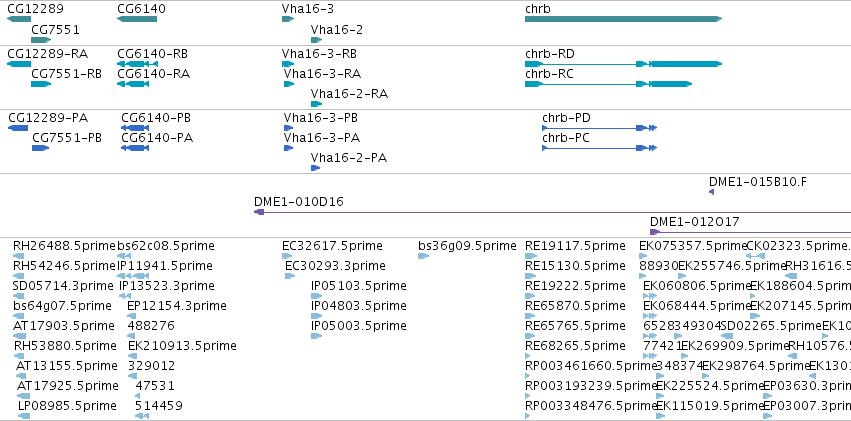
Task: Select the CG6140-PB protein feature
Action: tap(135, 128)
